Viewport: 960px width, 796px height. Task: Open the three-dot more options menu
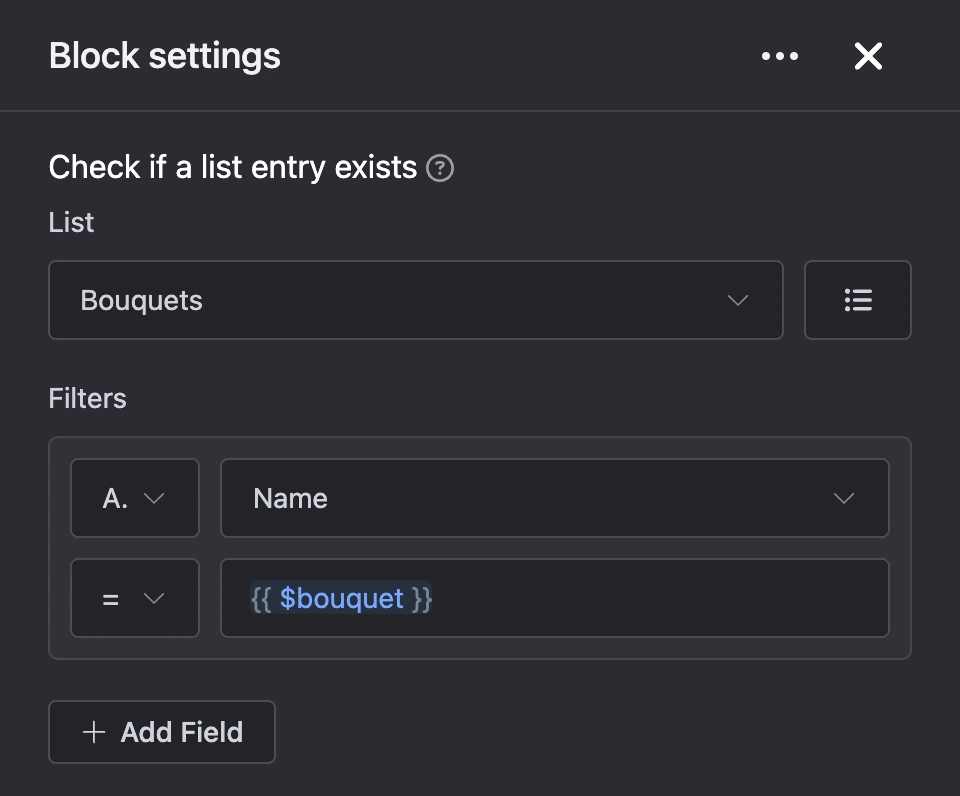779,56
